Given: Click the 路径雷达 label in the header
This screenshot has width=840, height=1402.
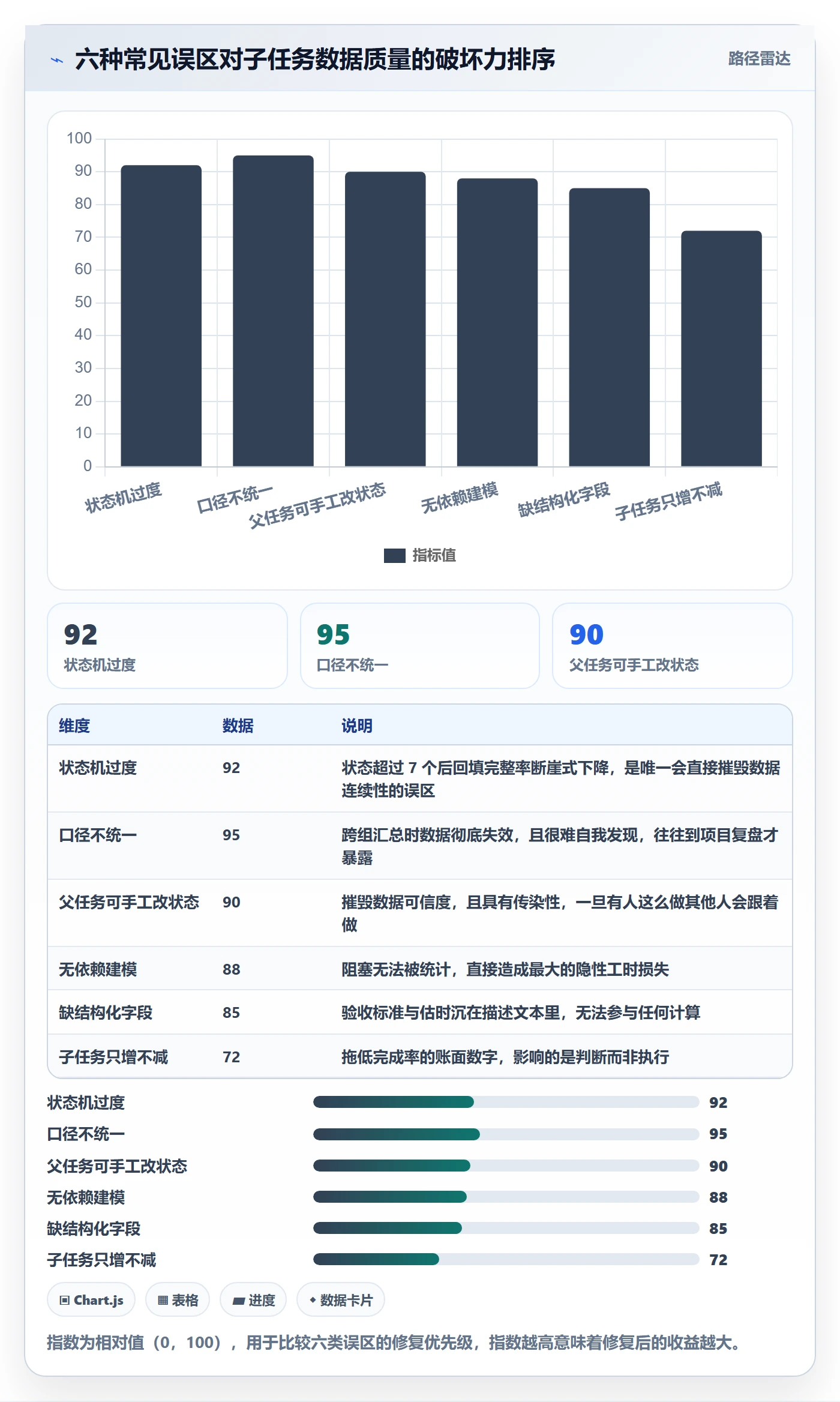Looking at the screenshot, I should 759,59.
